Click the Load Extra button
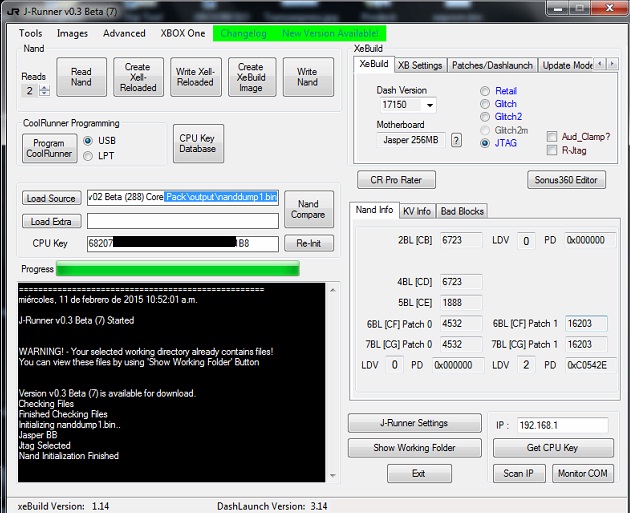Viewport: 630px width, 513px height. click(x=51, y=221)
